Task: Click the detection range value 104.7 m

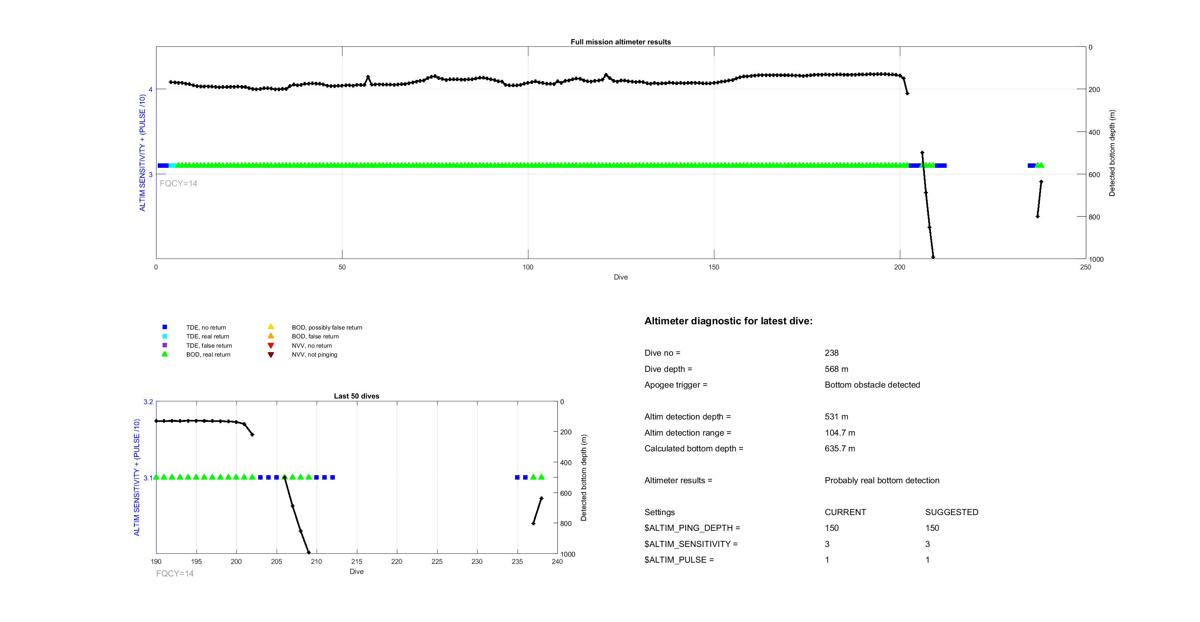Action: coord(840,433)
